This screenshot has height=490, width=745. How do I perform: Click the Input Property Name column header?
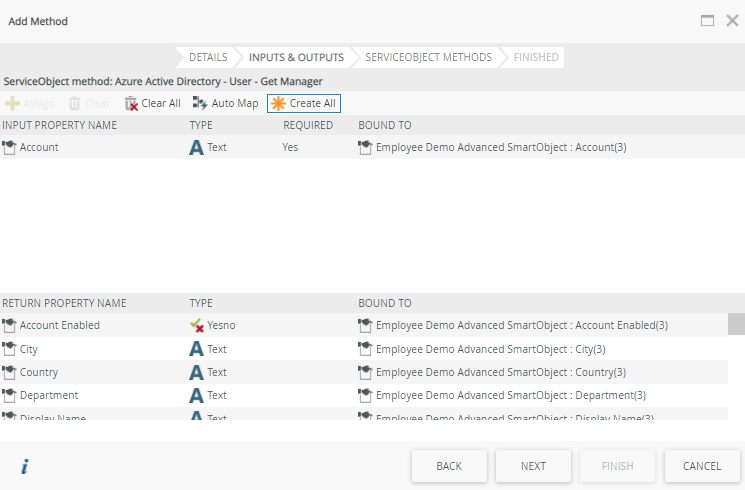60,125
